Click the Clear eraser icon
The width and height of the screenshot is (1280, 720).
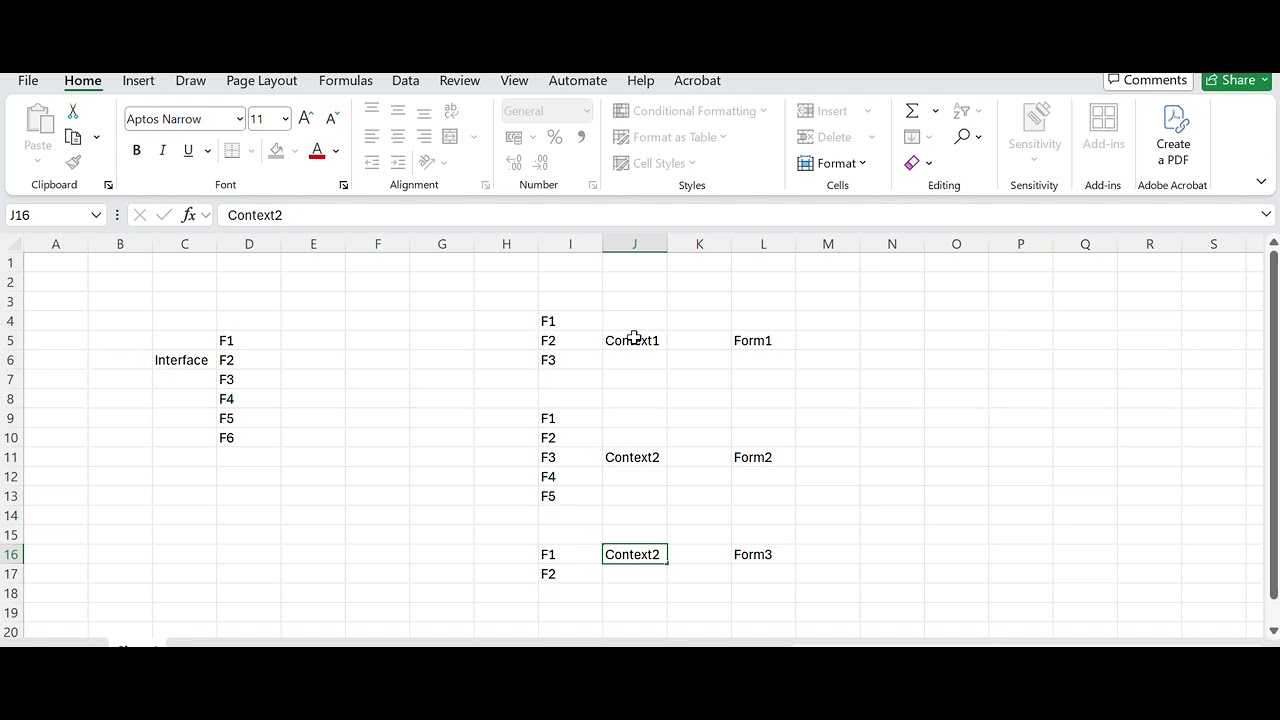[x=912, y=163]
